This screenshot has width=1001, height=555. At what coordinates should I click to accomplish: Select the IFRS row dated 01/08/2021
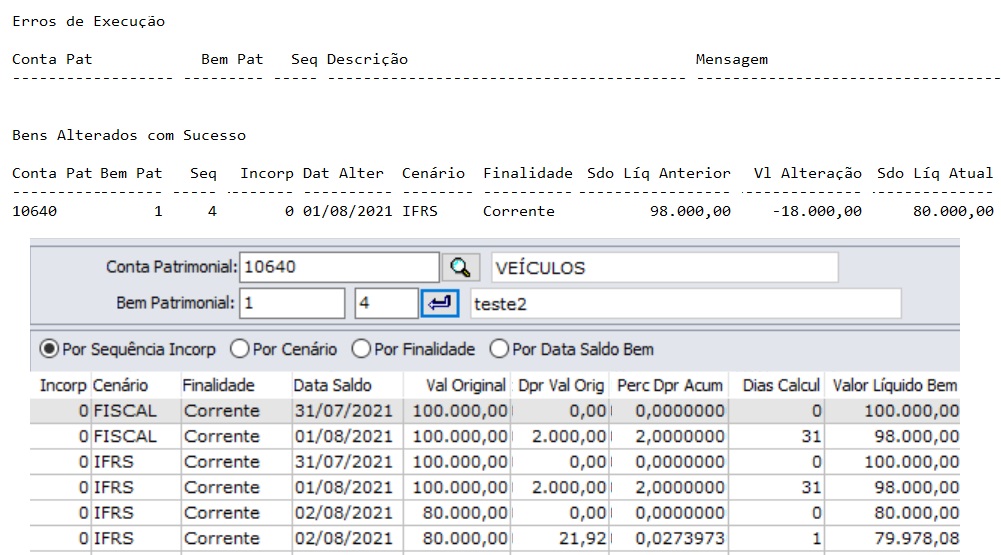pos(495,487)
